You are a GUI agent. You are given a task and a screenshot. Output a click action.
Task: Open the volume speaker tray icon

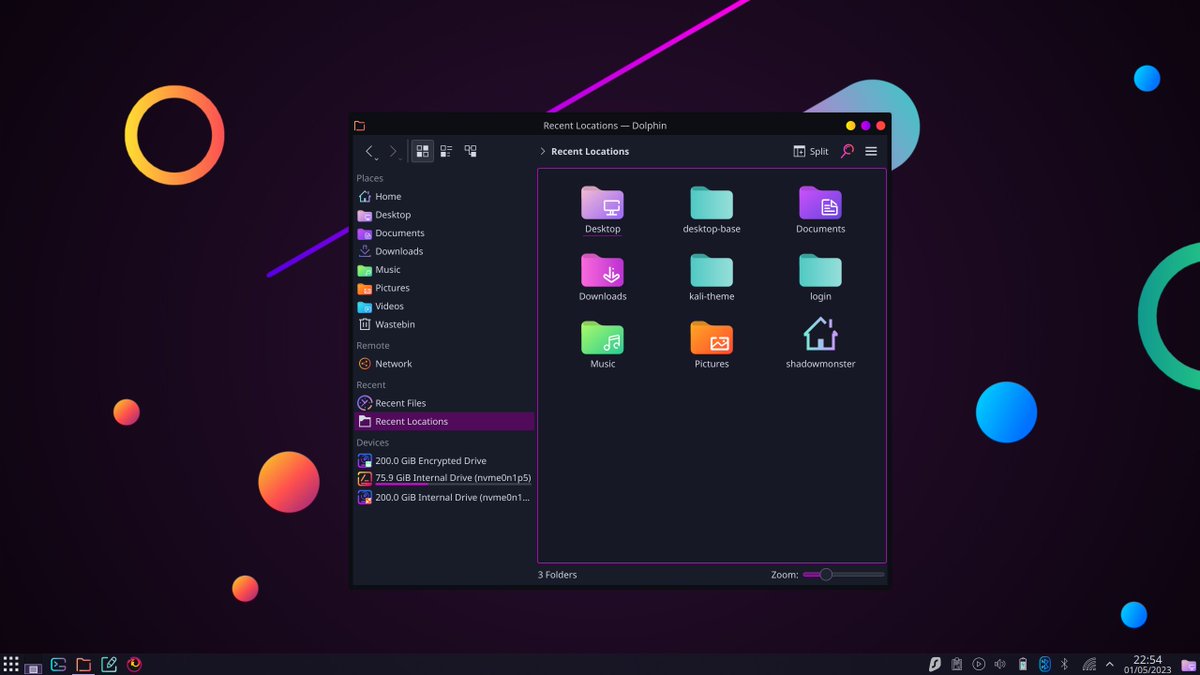coord(1000,664)
